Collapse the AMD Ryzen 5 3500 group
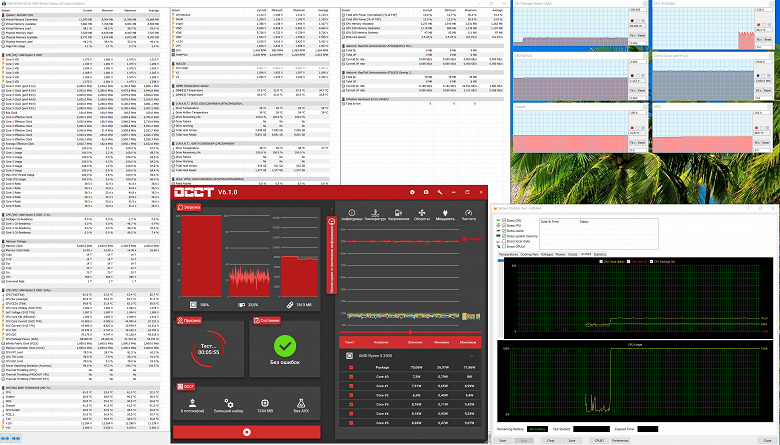Viewport: 780px width, 445px height. (473, 357)
